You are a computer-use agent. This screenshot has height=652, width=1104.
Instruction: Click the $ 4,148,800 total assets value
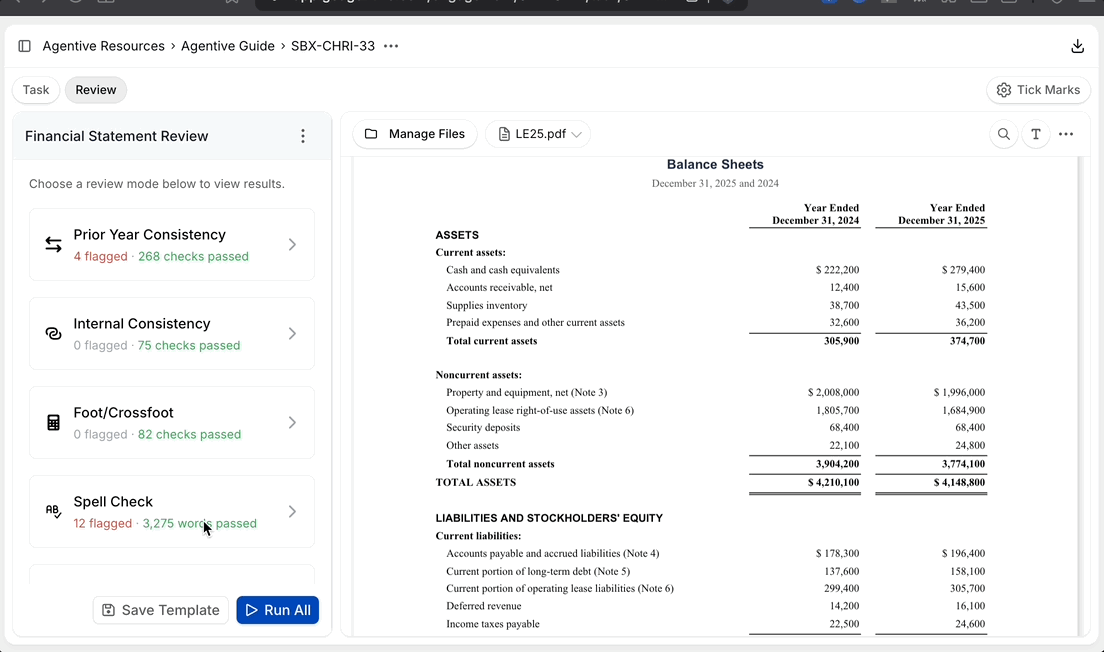[x=960, y=482]
